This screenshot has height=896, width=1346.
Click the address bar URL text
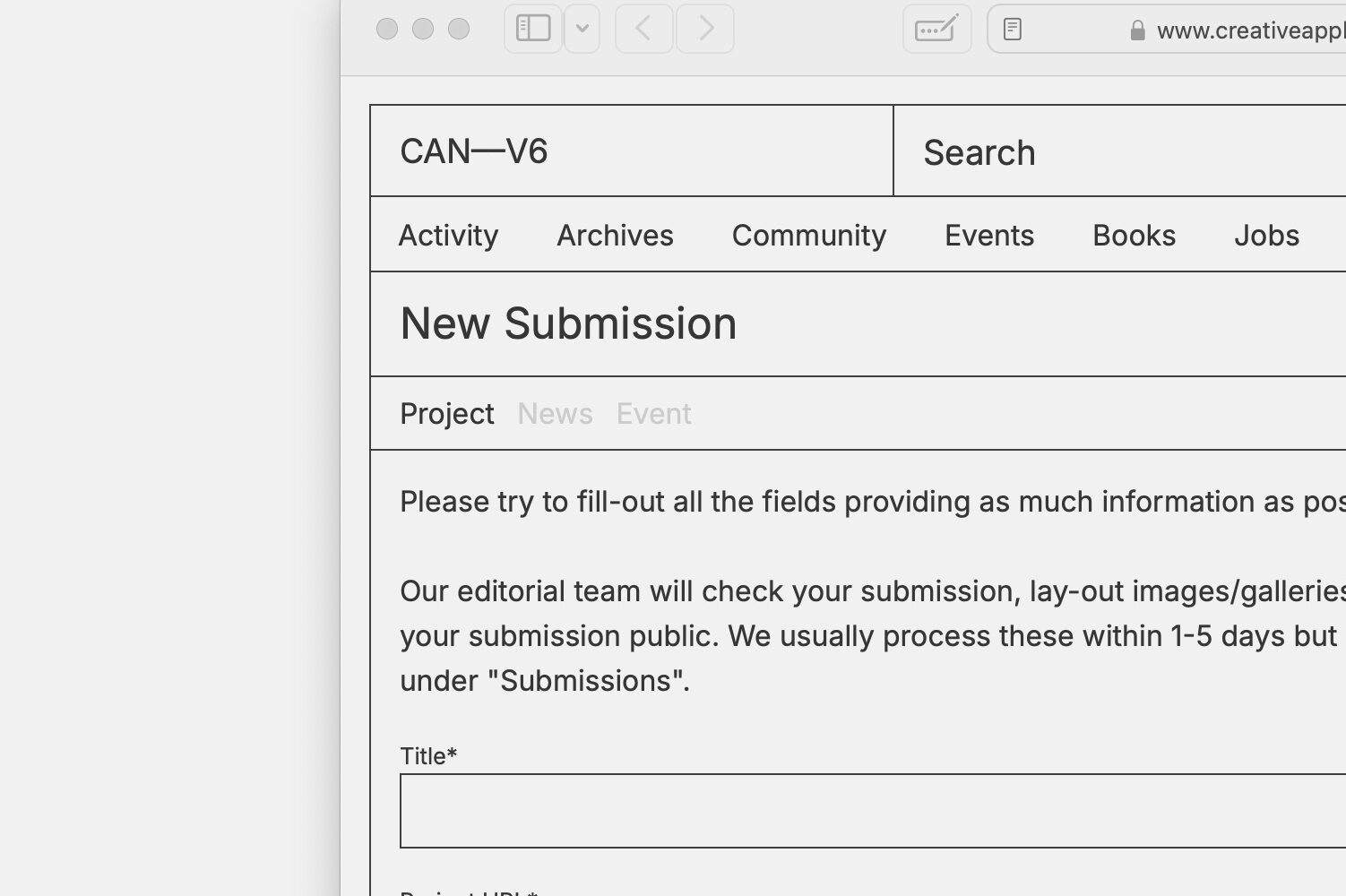[x=1251, y=30]
